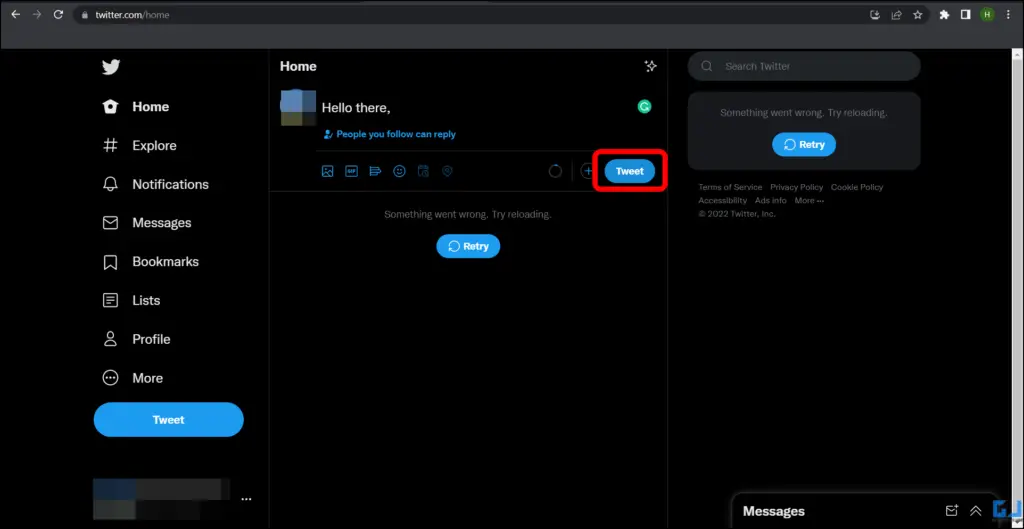Open Lists in the sidebar
This screenshot has width=1024, height=529.
point(132,300)
